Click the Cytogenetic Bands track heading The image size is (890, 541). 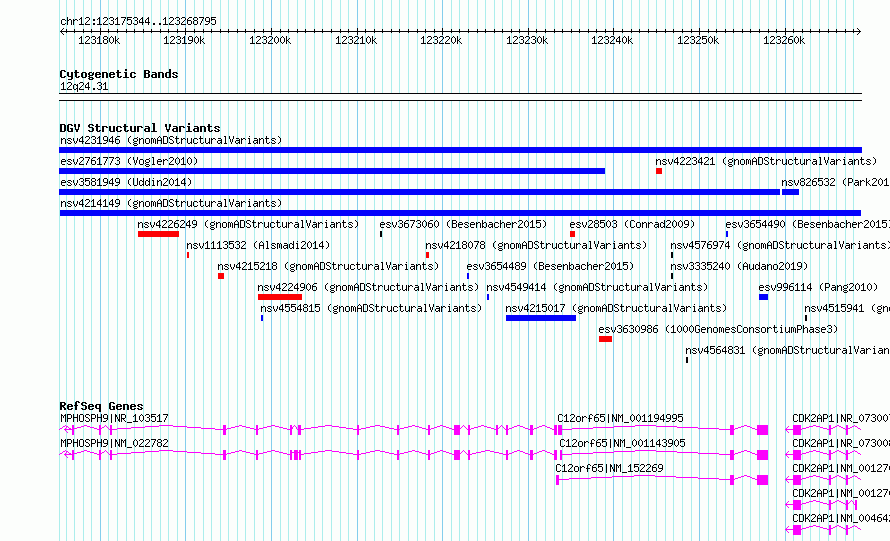[x=119, y=74]
